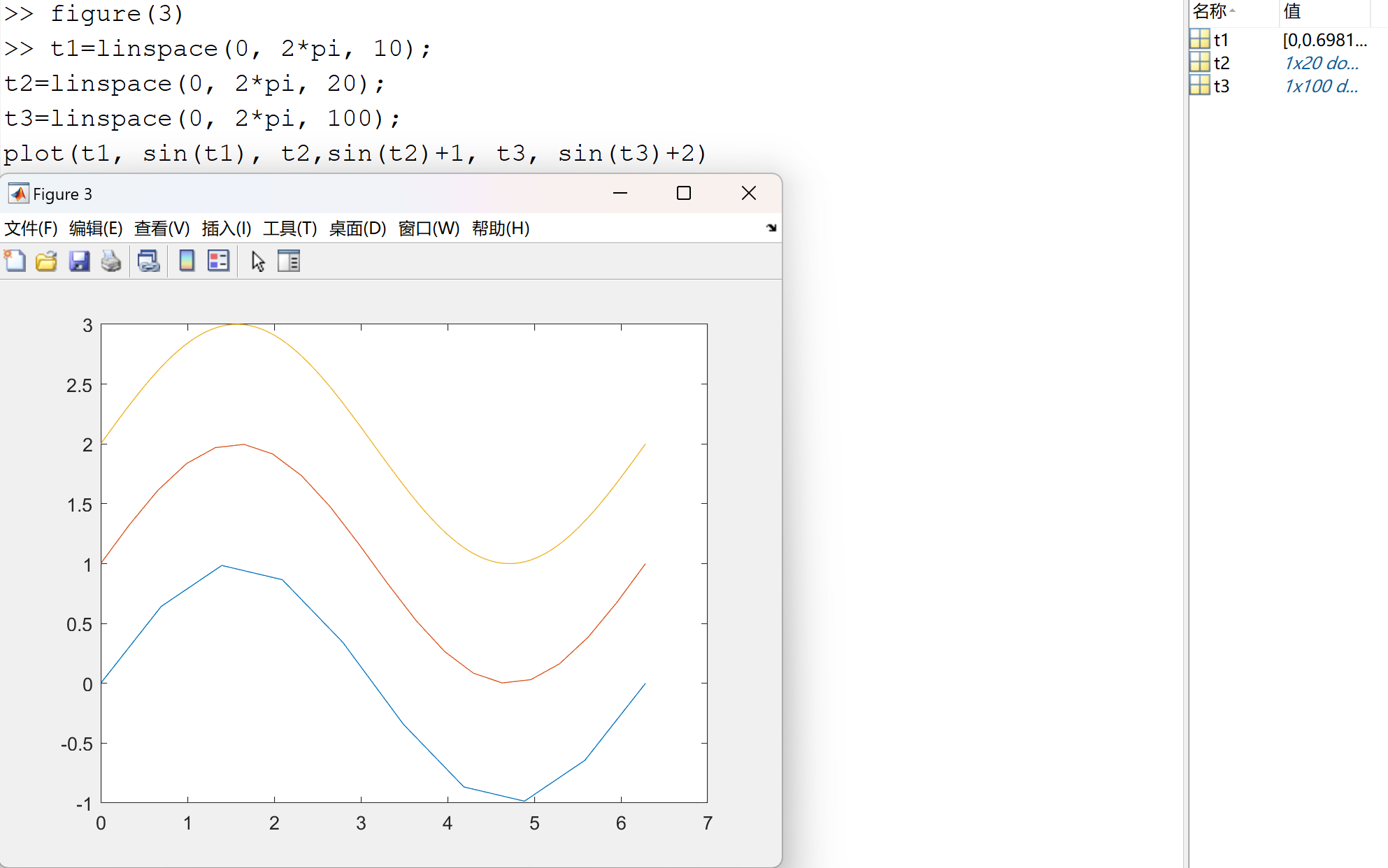Click y-axis tick label -0.5
The image size is (1388, 868).
[77, 744]
